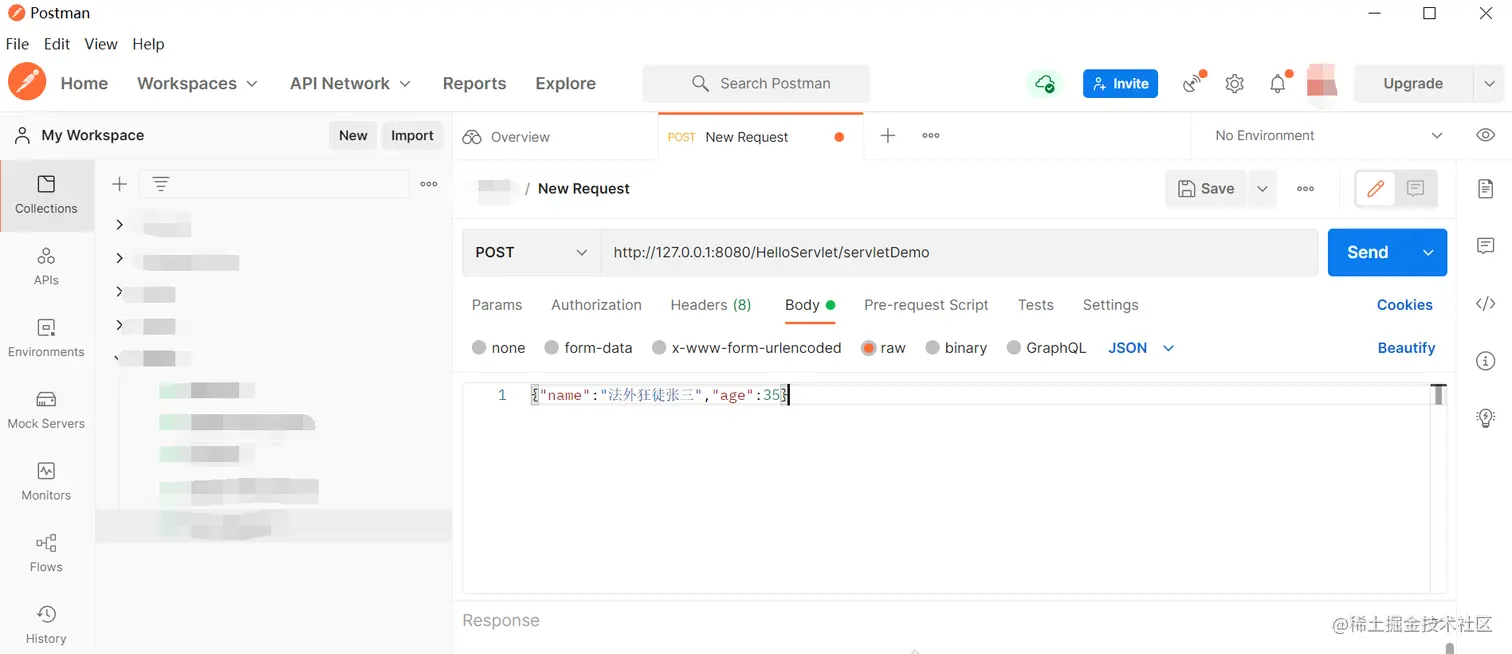Open the No Environment selector
The image size is (1512, 654).
tap(1330, 135)
